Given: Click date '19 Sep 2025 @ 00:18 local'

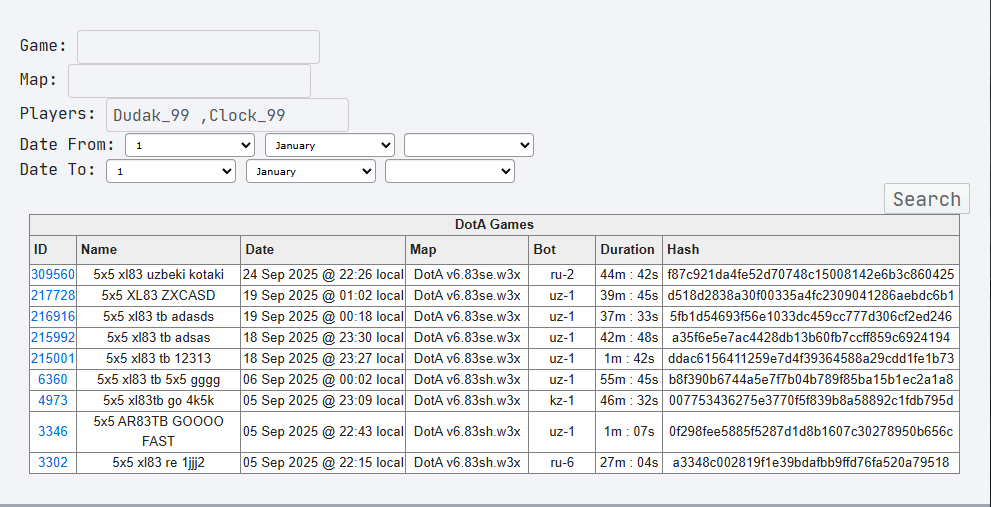Looking at the screenshot, I should click(323, 316).
